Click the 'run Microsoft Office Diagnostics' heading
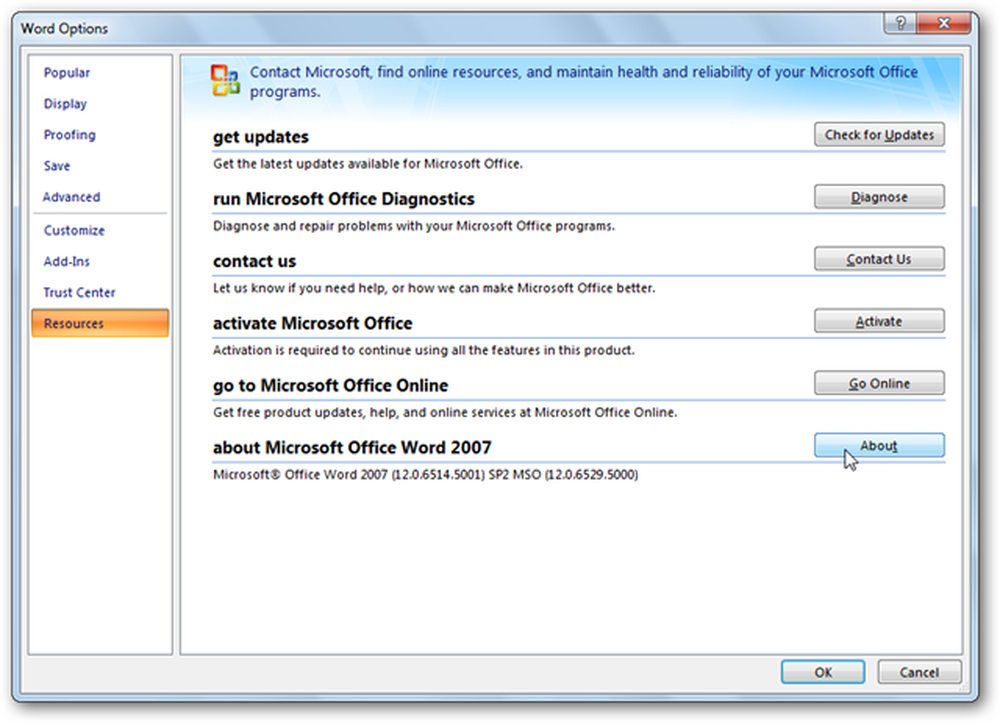Viewport: 1000px width, 723px height. click(344, 199)
